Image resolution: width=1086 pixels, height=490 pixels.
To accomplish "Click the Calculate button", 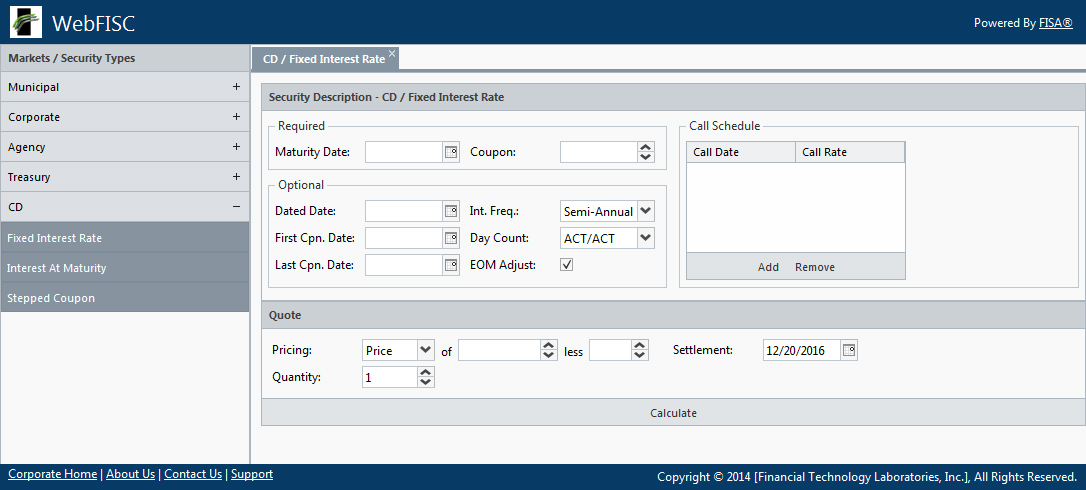I will point(673,413).
